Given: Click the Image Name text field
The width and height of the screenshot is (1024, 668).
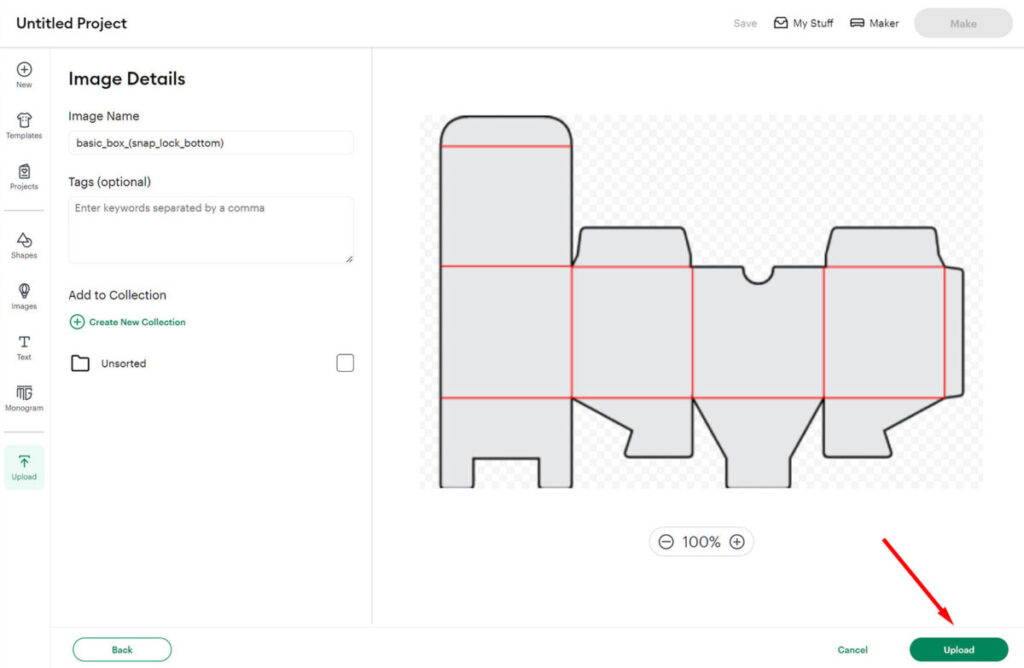Looking at the screenshot, I should click(210, 143).
